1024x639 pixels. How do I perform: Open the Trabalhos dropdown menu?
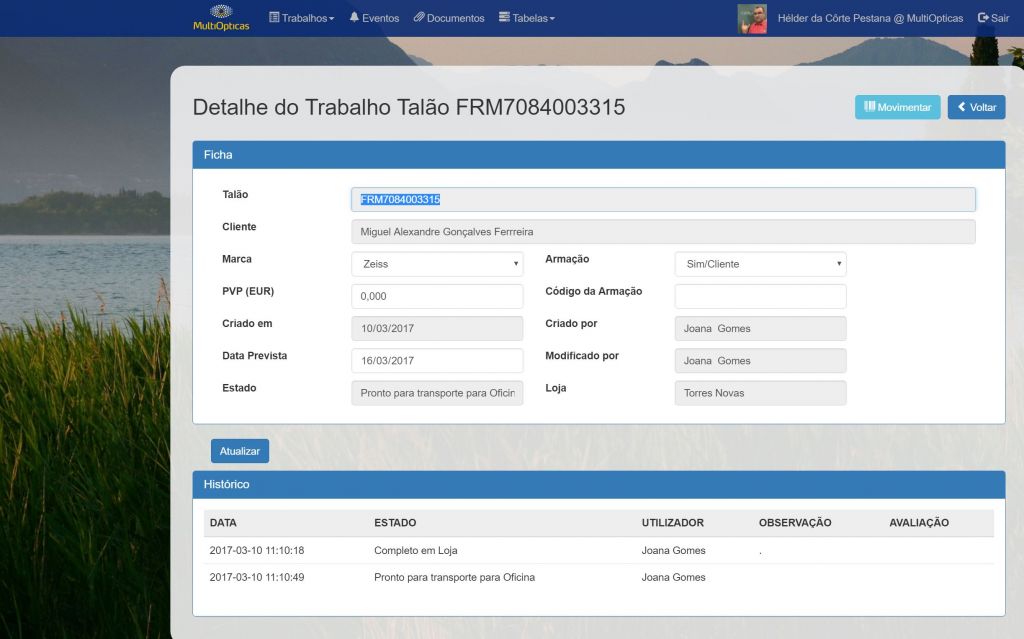click(x=302, y=18)
